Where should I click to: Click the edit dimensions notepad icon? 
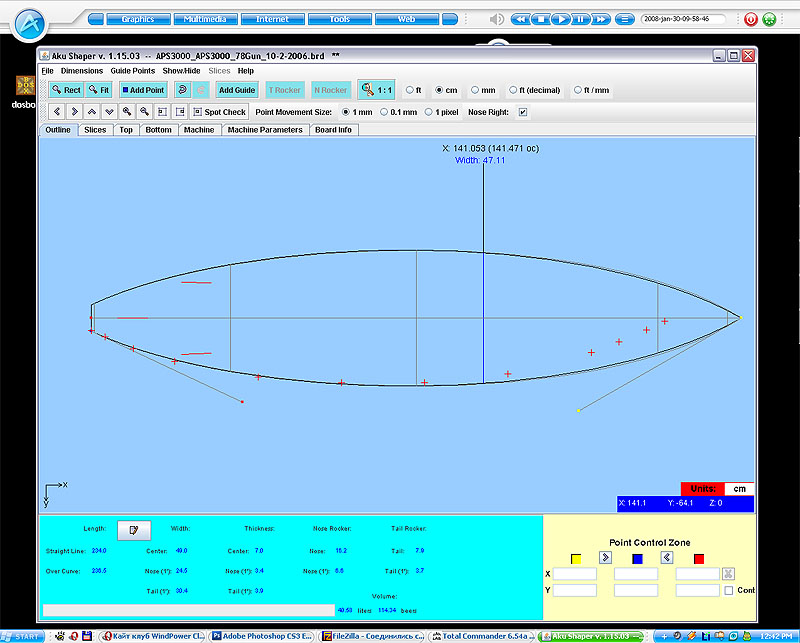pyautogui.click(x=134, y=528)
